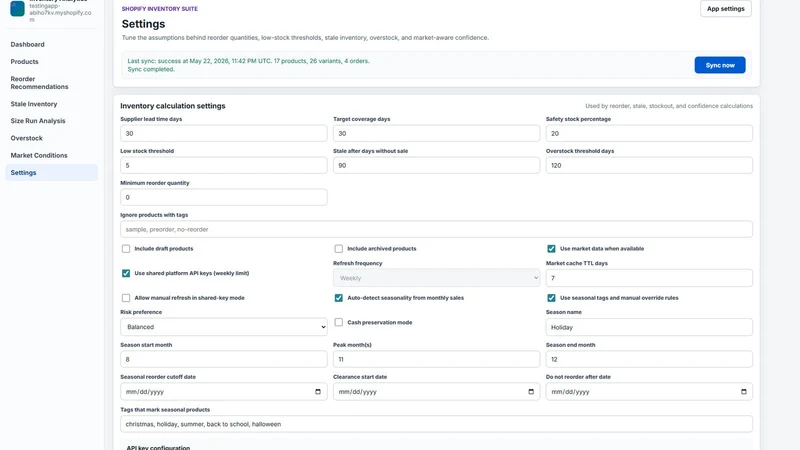Enable Include draft products checkbox

126,249
